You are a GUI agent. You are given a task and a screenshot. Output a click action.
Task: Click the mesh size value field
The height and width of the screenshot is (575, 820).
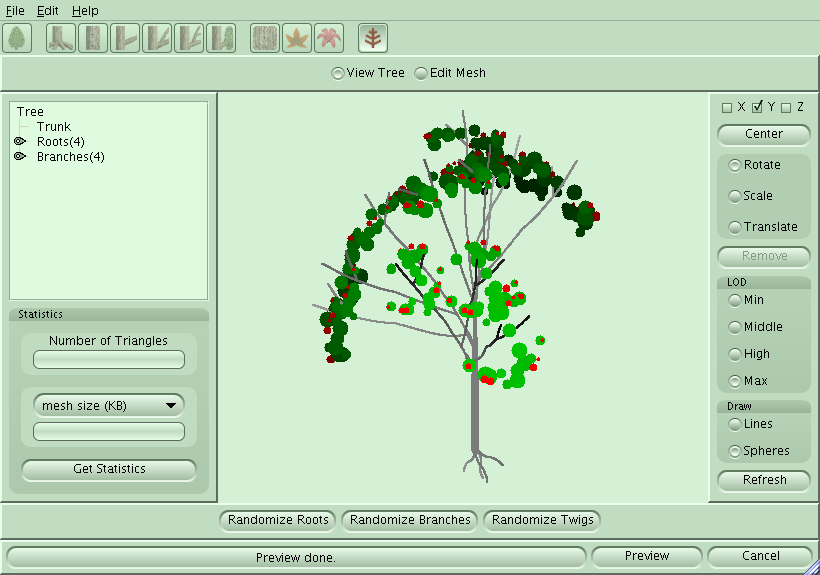point(109,432)
